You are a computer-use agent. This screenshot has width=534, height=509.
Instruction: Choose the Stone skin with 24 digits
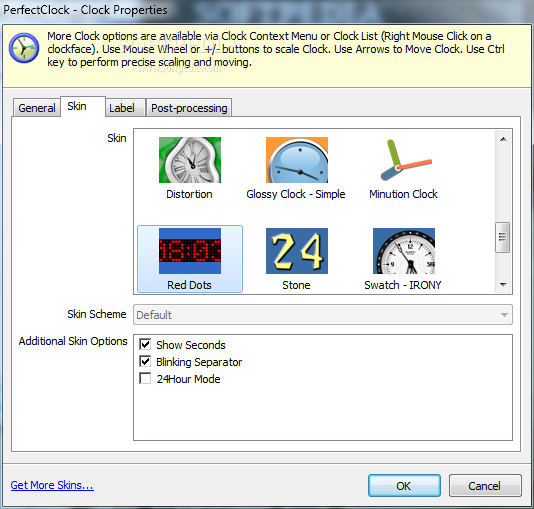click(x=297, y=251)
